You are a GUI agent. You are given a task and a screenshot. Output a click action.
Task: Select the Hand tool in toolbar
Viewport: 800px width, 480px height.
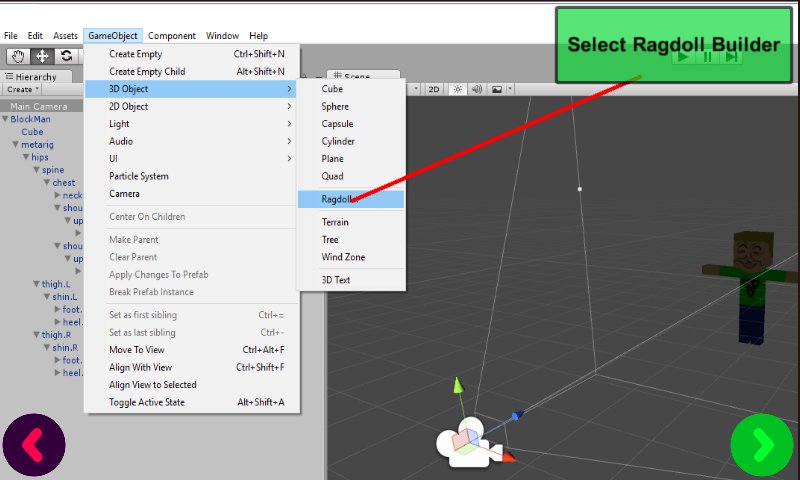18,56
